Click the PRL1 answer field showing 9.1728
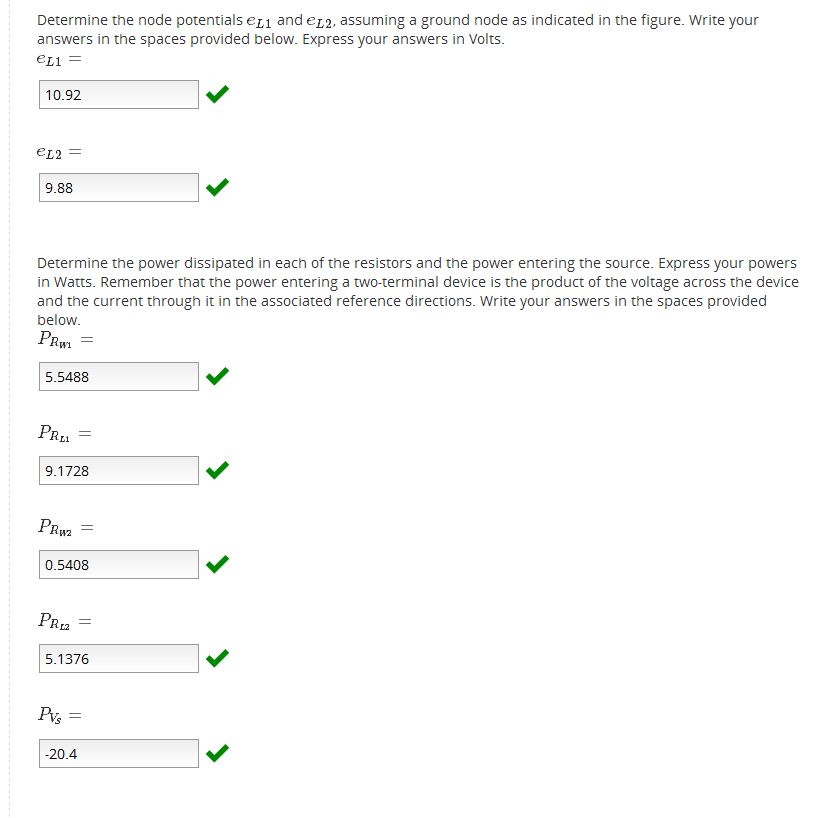The width and height of the screenshot is (821, 818). pyautogui.click(x=119, y=471)
